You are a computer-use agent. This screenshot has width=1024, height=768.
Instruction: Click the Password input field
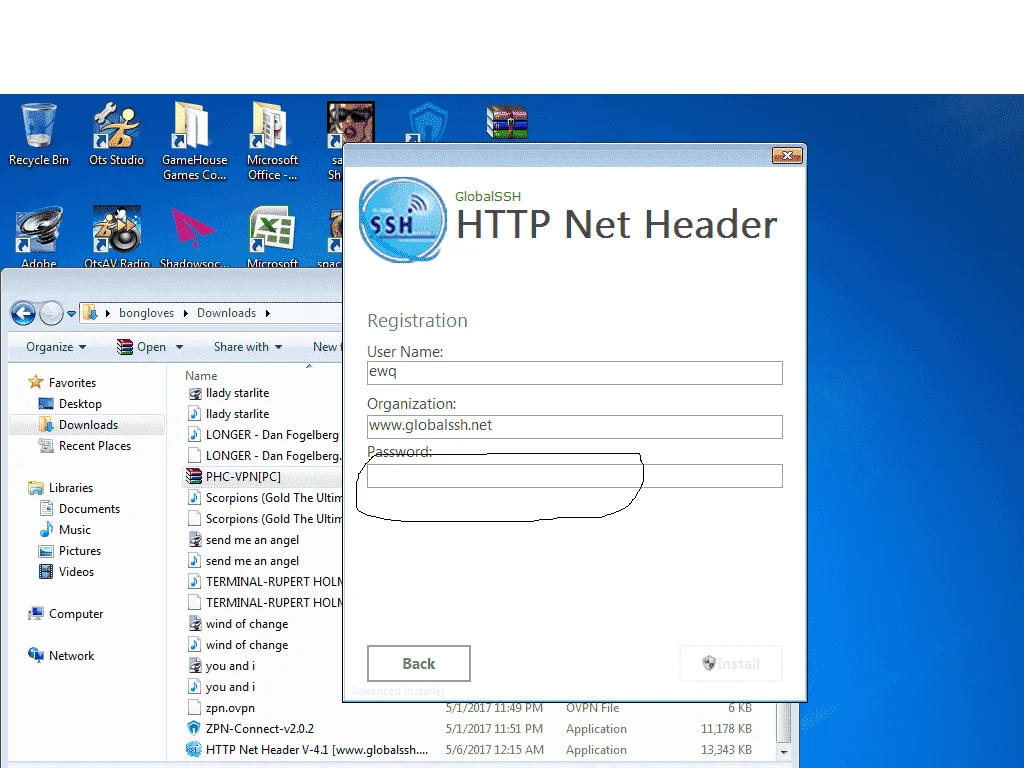[575, 475]
